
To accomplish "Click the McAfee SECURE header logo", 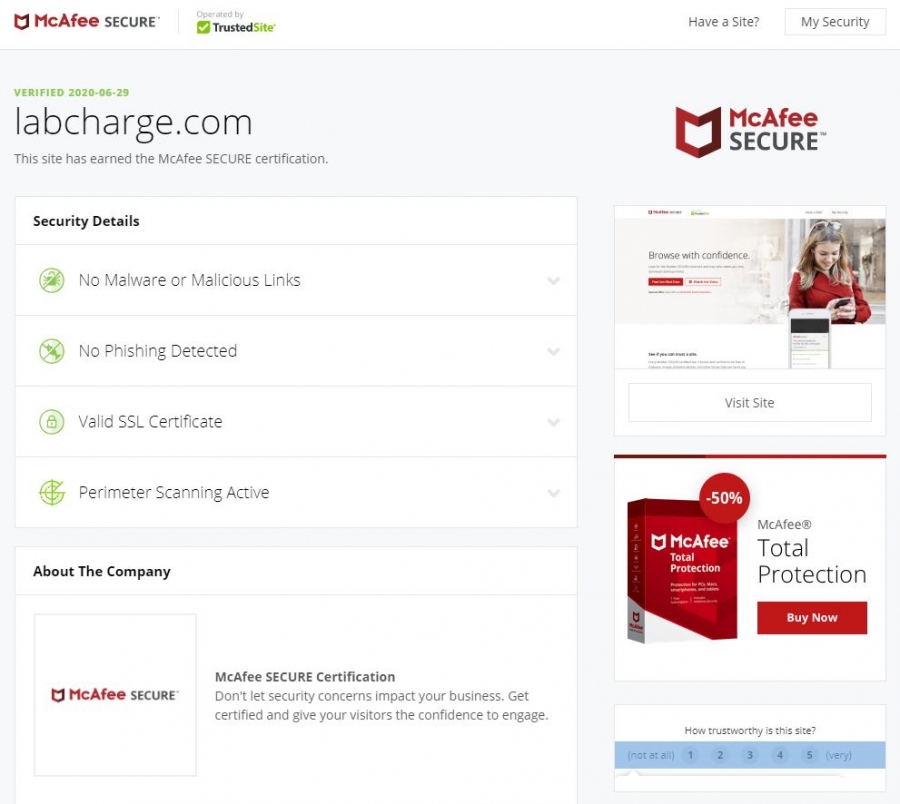I will point(87,21).
